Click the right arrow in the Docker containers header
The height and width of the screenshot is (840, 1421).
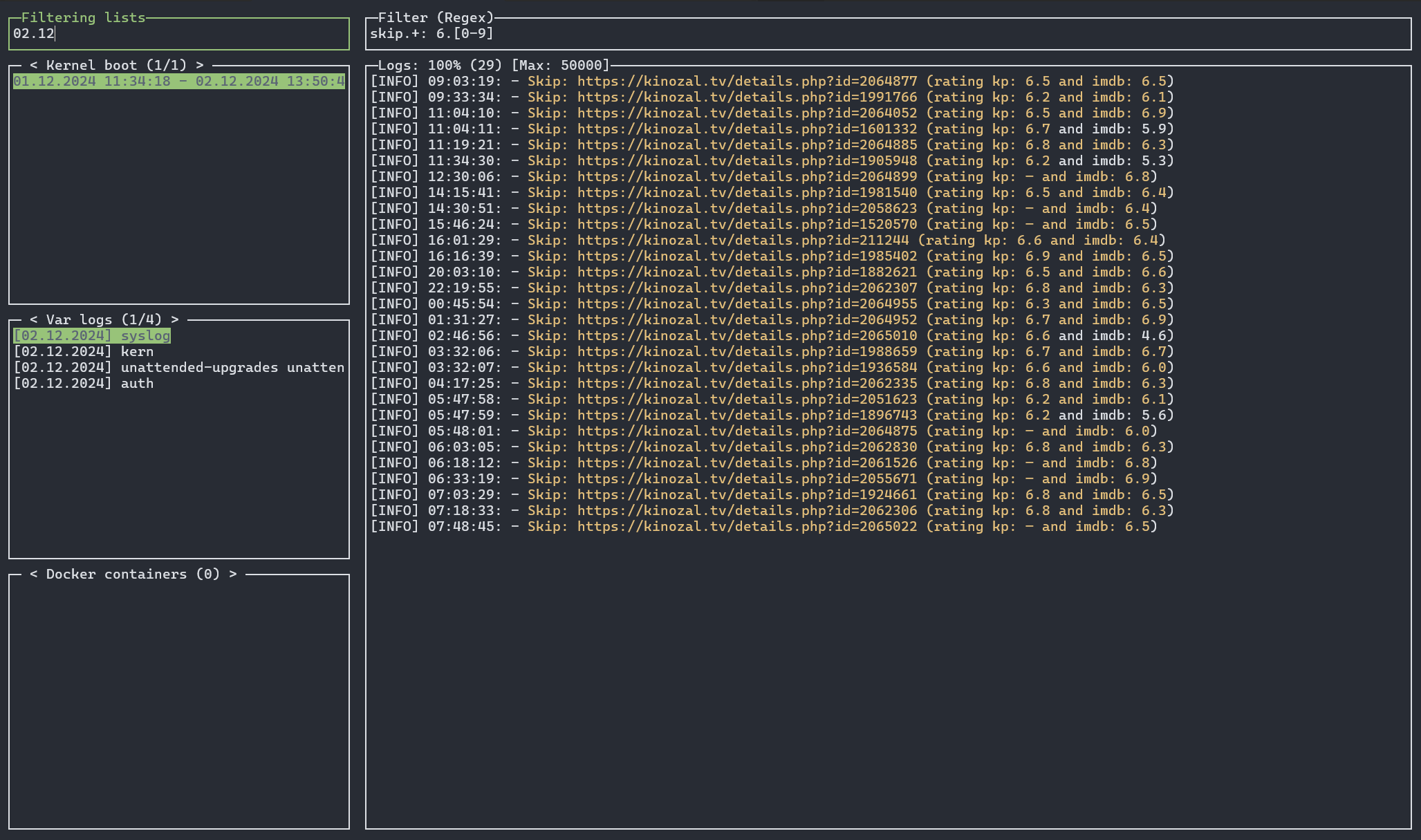point(233,575)
